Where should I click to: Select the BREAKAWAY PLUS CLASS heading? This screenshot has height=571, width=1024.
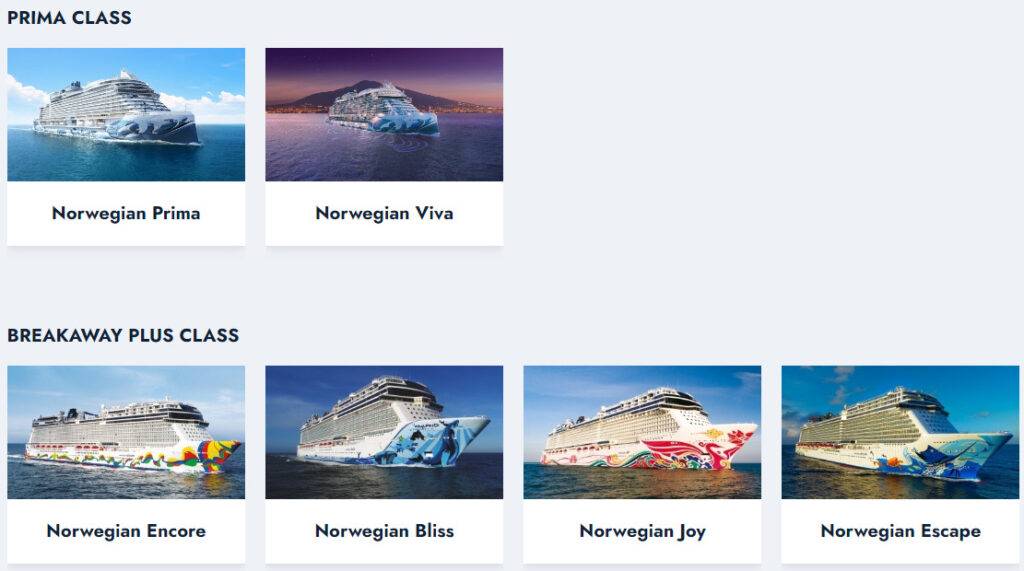[x=123, y=335]
